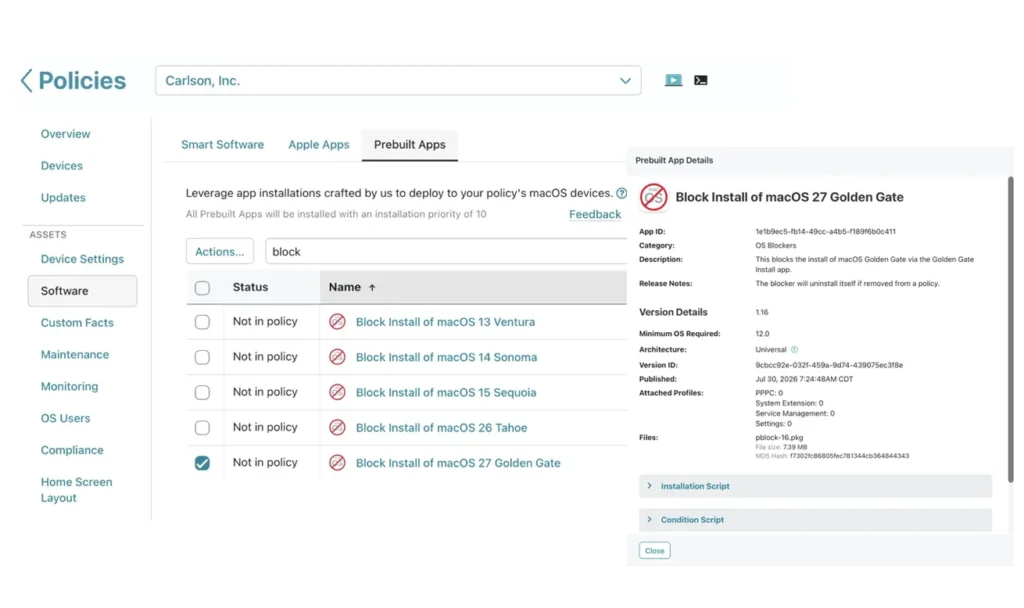Click the Name column header label
The width and height of the screenshot is (1024, 608).
tap(345, 287)
